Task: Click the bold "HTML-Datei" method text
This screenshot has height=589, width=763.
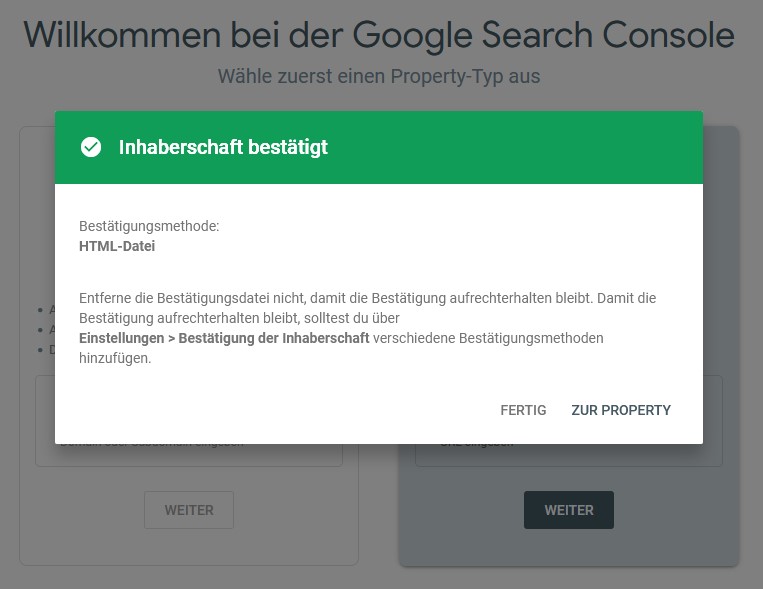Action: [117, 246]
